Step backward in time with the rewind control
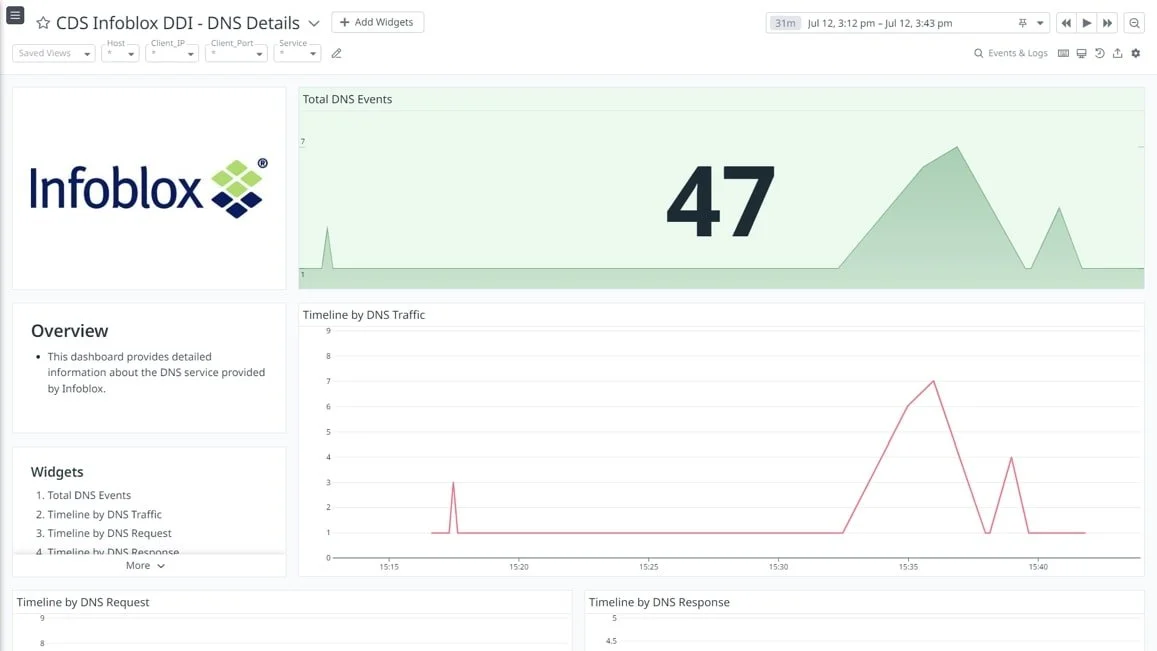This screenshot has height=651, width=1157. pyautogui.click(x=1066, y=22)
